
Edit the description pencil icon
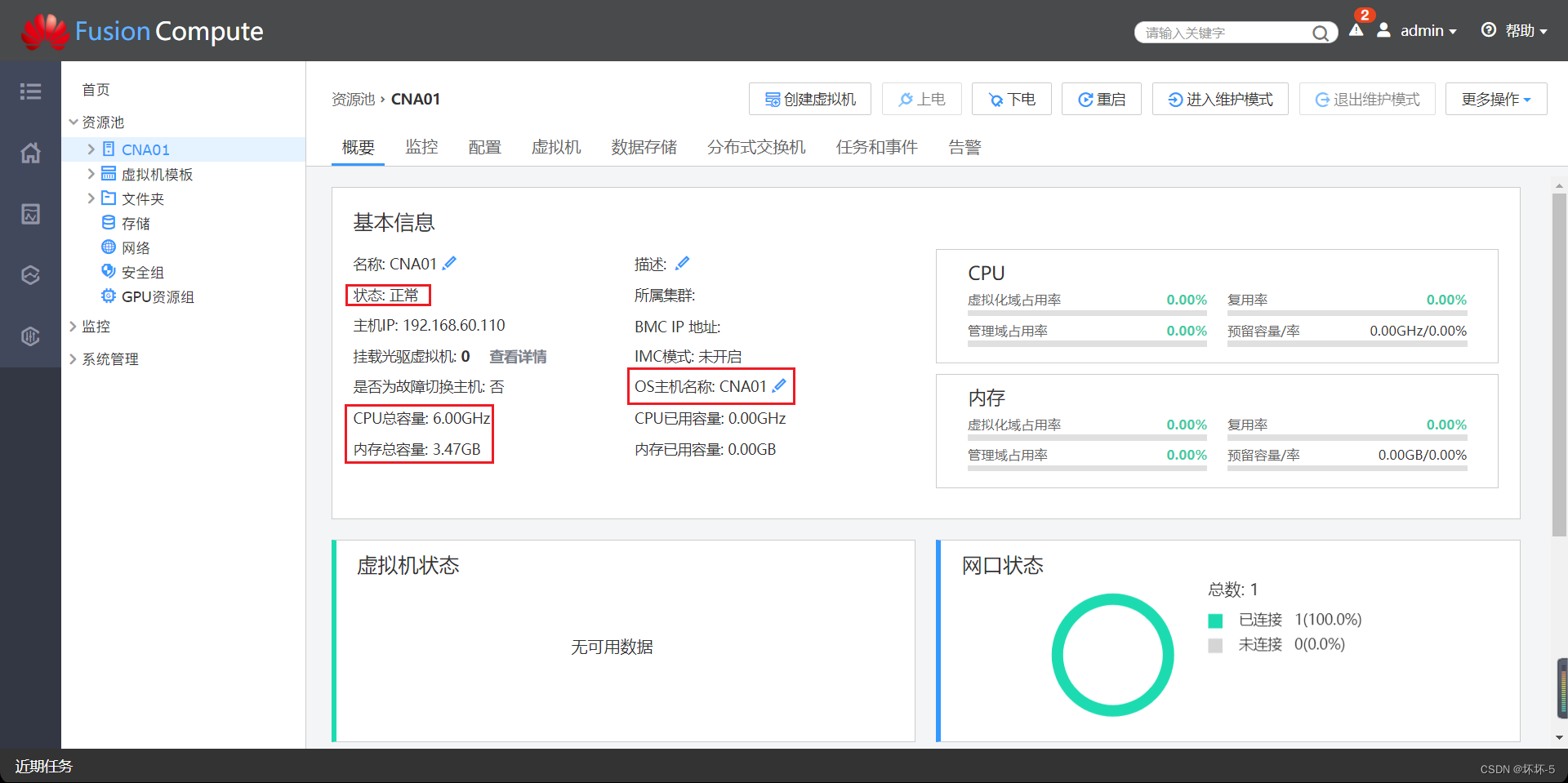(683, 263)
